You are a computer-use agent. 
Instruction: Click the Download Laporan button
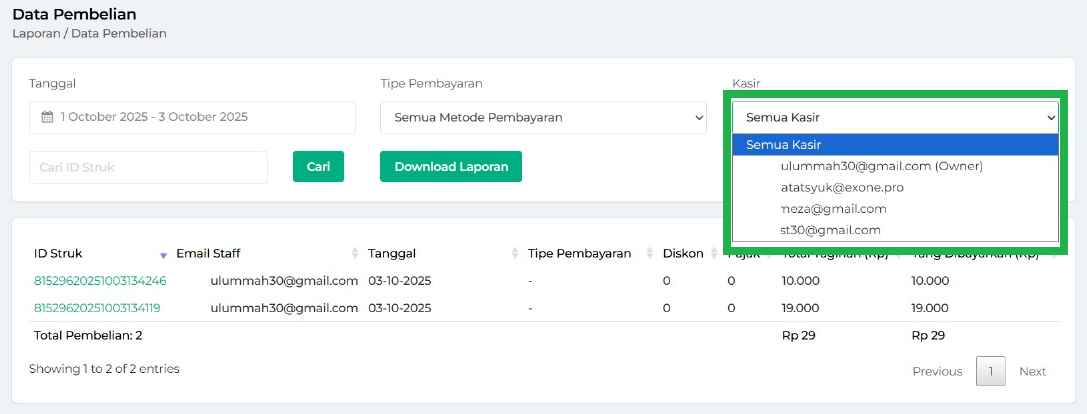pyautogui.click(x=451, y=167)
